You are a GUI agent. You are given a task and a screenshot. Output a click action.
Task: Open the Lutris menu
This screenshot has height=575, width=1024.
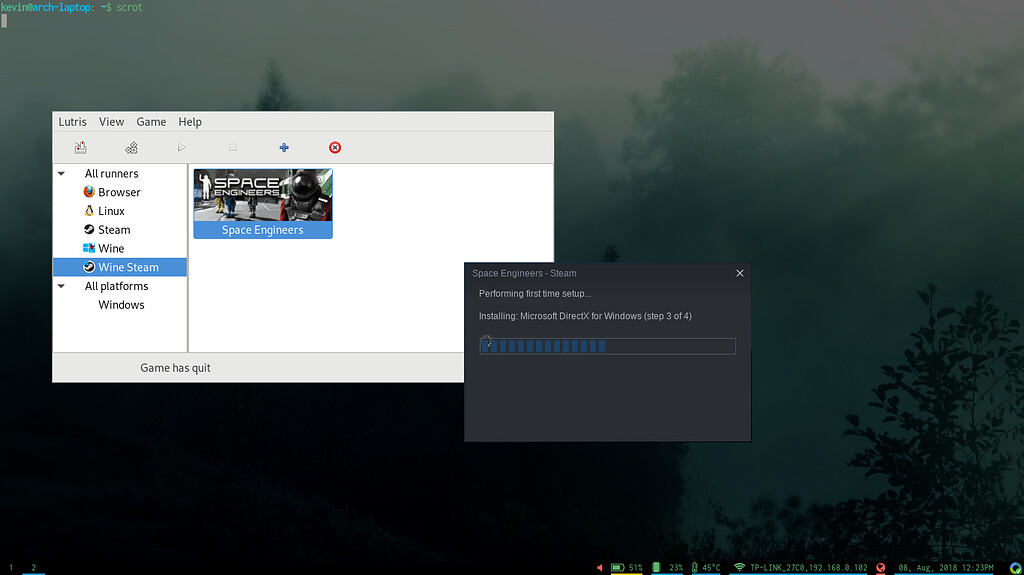pos(72,122)
